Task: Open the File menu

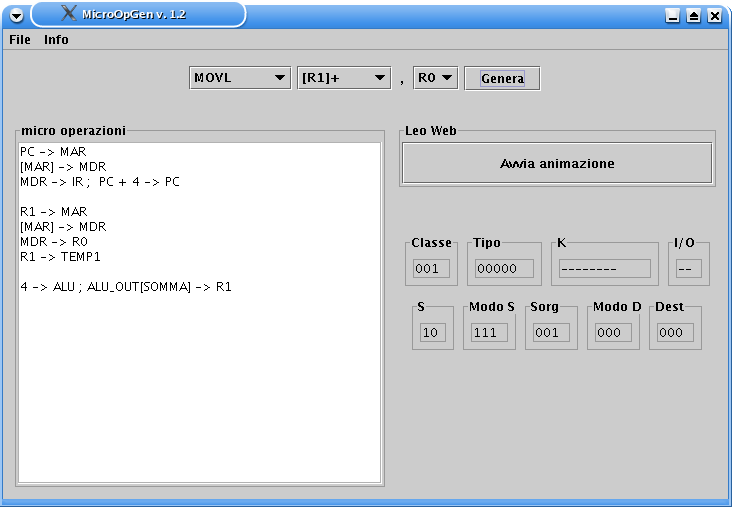Action: click(20, 40)
